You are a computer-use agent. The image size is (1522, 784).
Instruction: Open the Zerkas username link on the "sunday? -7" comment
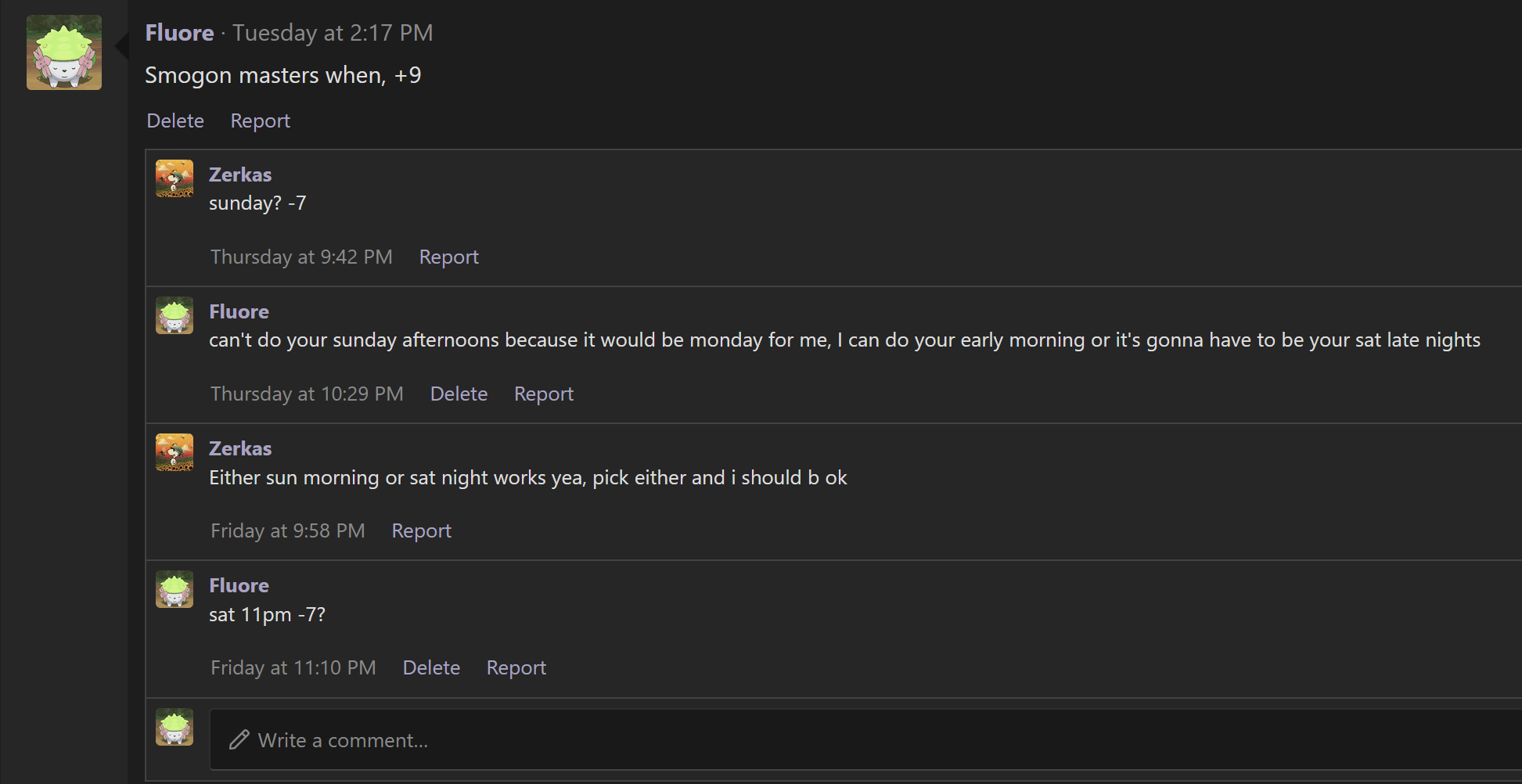[x=240, y=174]
